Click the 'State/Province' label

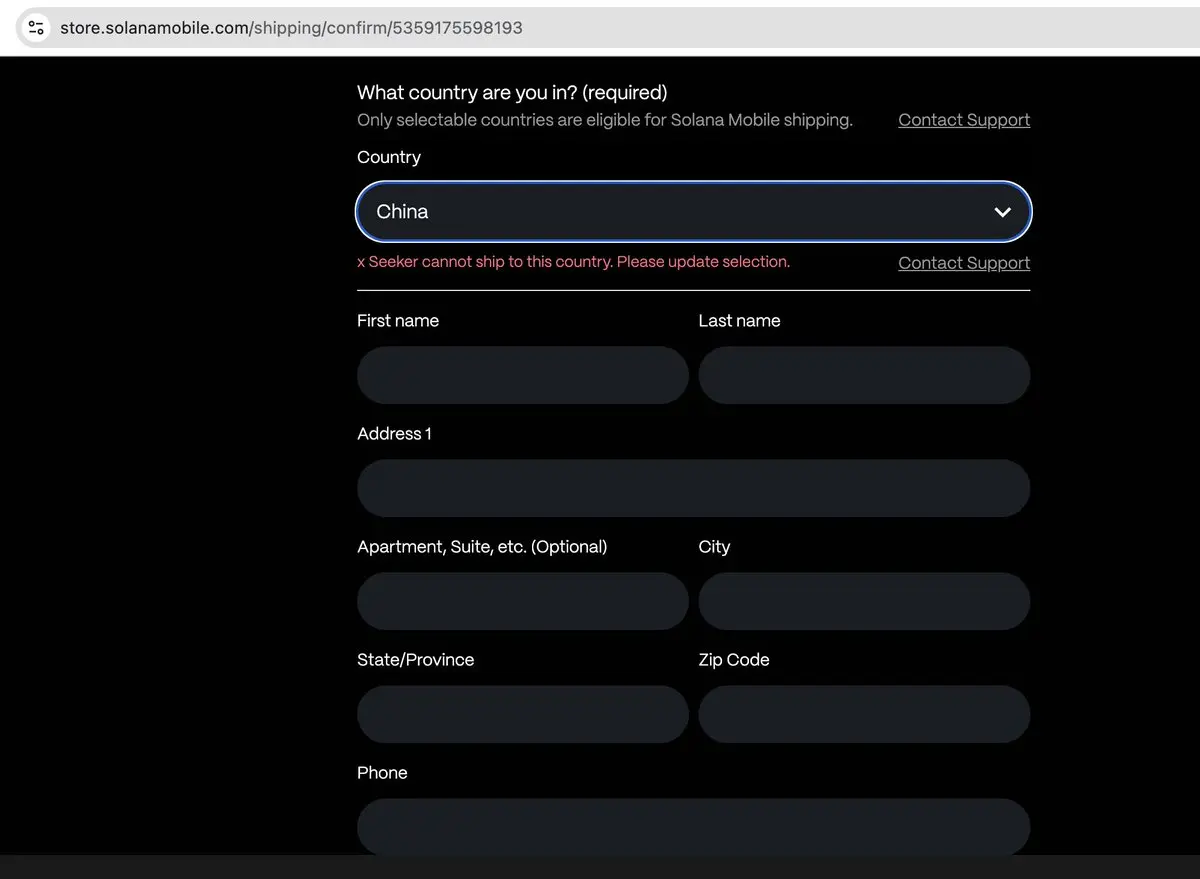[x=415, y=660]
